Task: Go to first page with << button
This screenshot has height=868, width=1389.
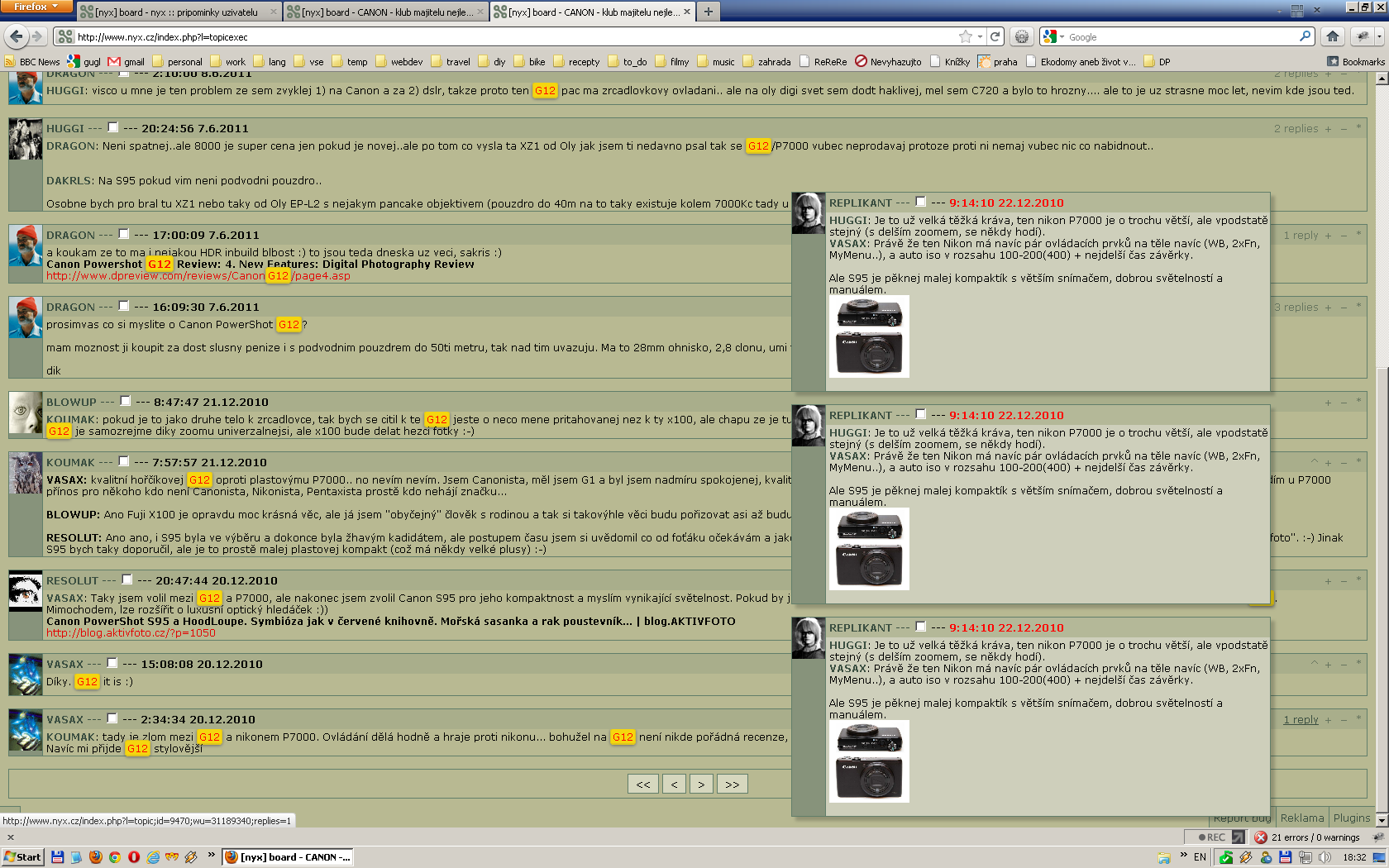Action: click(643, 784)
